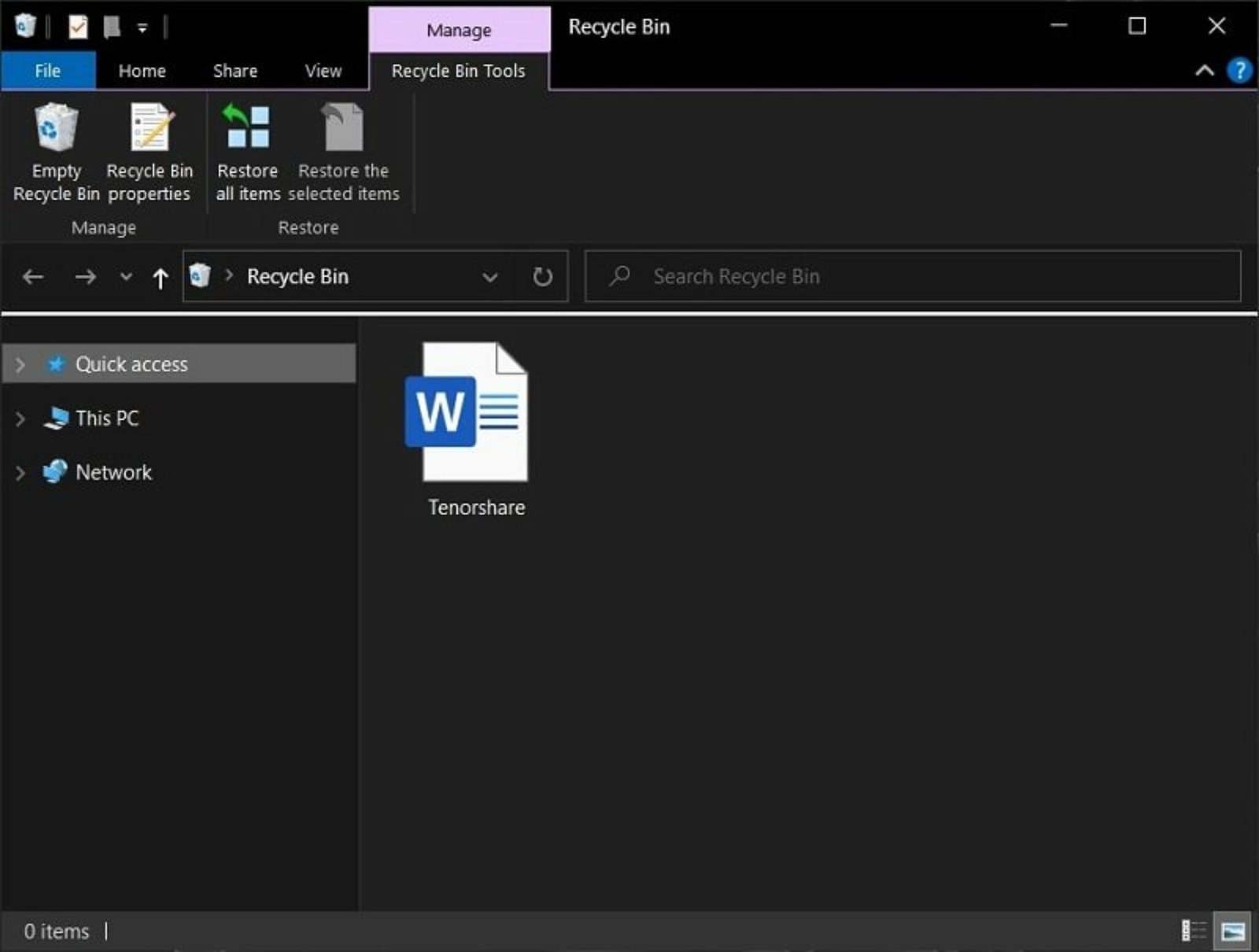Collapse the ribbon with the chevron arrow
Screen dimensions: 1259x952
click(1204, 70)
